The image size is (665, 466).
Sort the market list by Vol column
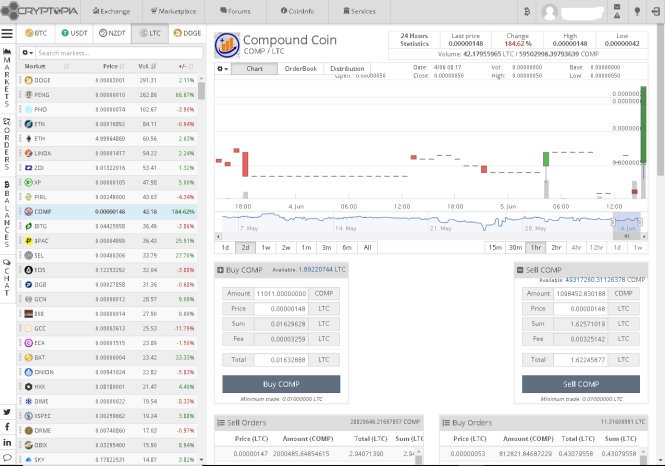coord(147,67)
